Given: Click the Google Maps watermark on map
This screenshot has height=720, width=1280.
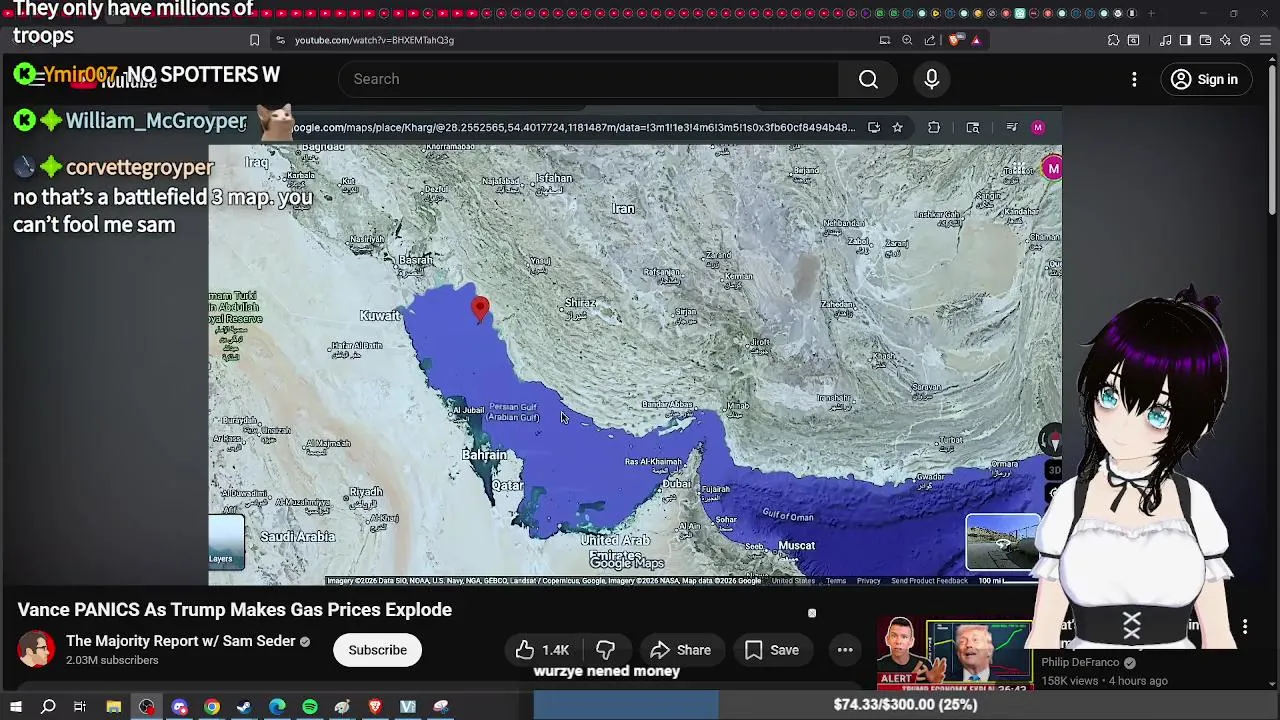Looking at the screenshot, I should coord(627,563).
